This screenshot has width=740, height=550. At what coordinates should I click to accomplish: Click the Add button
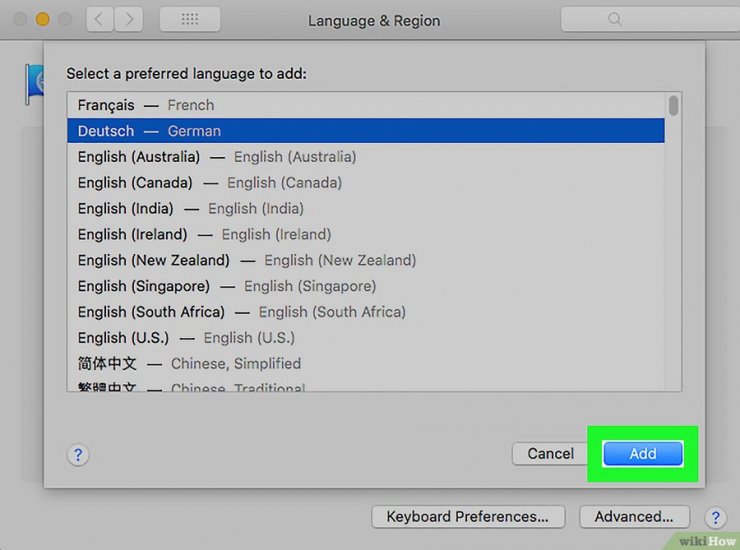coord(643,454)
